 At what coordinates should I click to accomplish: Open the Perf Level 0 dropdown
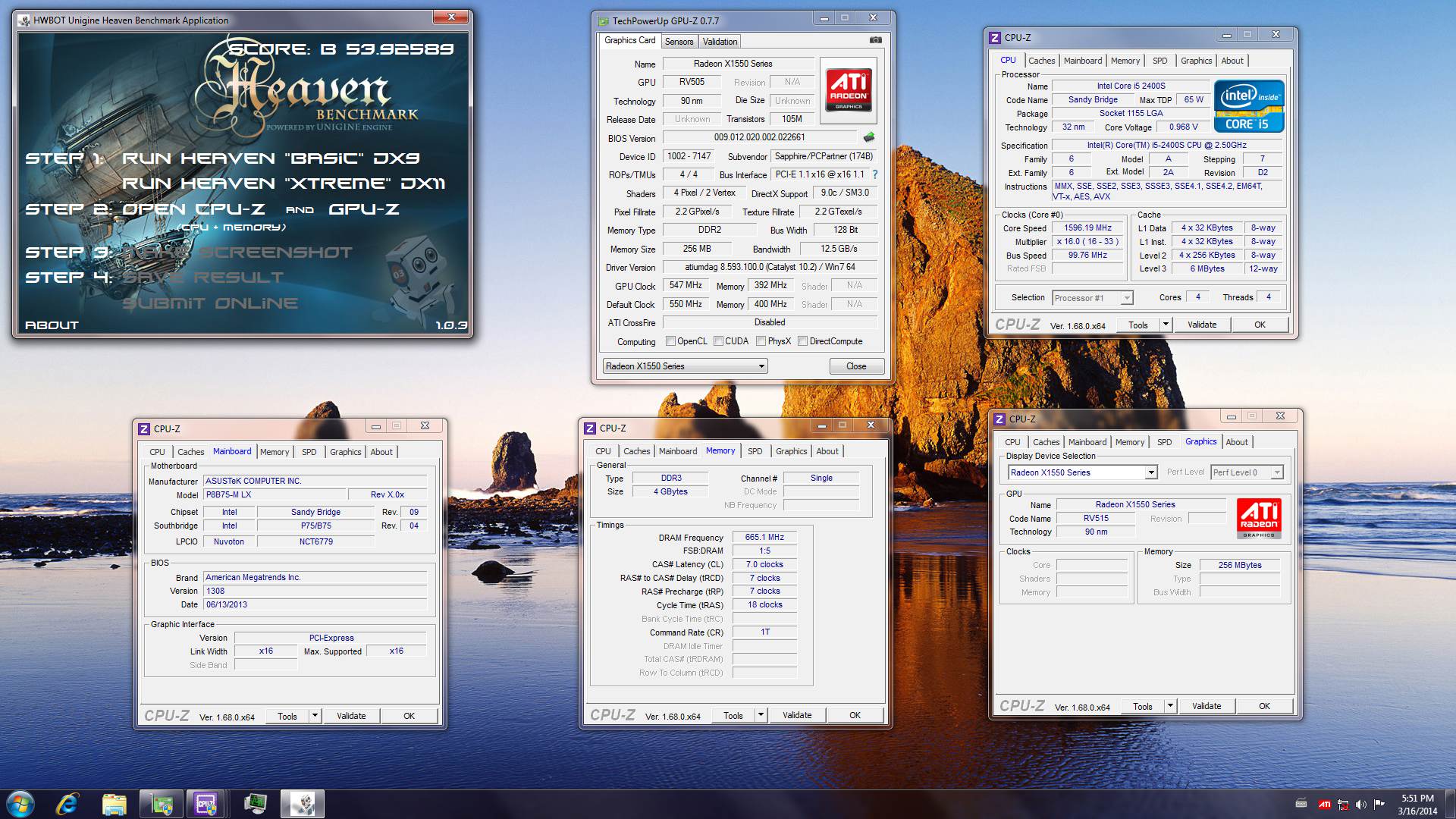coord(1247,472)
